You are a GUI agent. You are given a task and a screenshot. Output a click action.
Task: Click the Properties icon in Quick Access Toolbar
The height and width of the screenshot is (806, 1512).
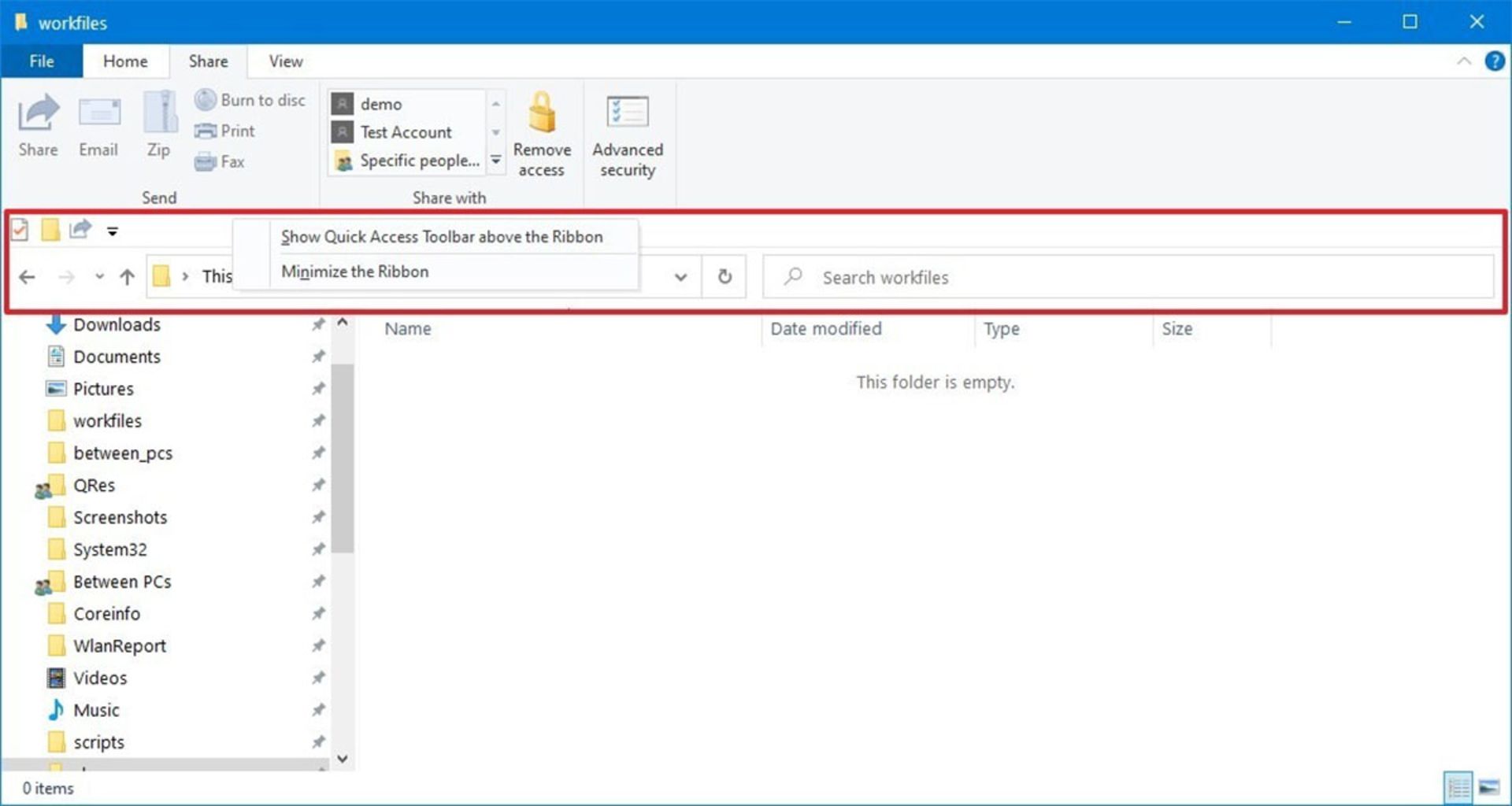(20, 230)
